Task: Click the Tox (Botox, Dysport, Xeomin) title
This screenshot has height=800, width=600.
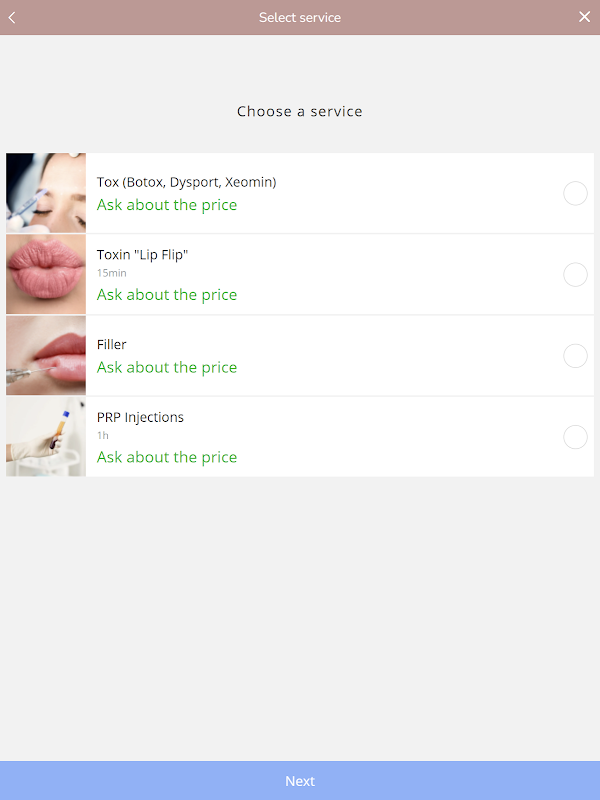Action: point(186,182)
